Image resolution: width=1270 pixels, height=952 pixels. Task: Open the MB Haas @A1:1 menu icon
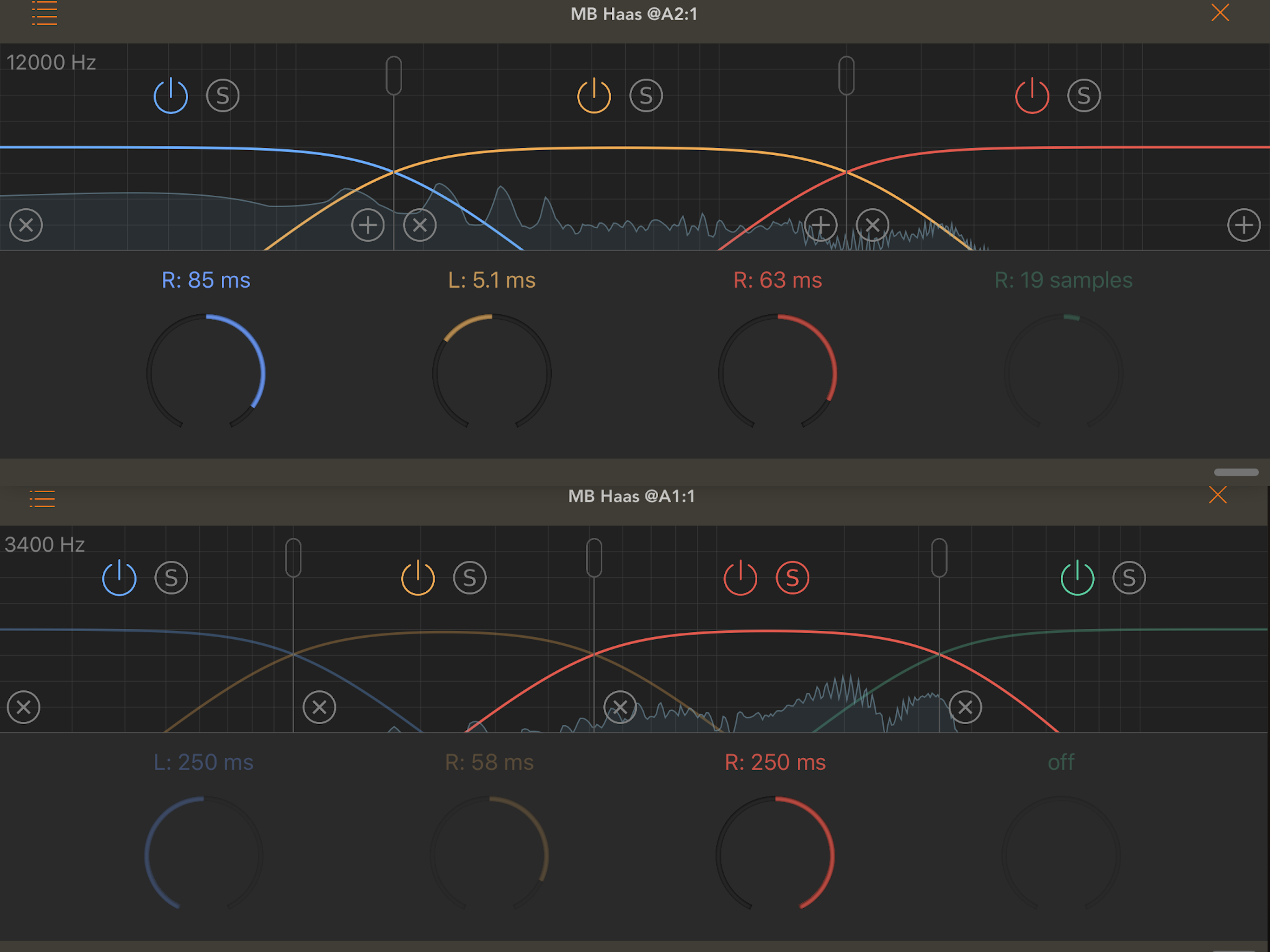click(x=42, y=498)
